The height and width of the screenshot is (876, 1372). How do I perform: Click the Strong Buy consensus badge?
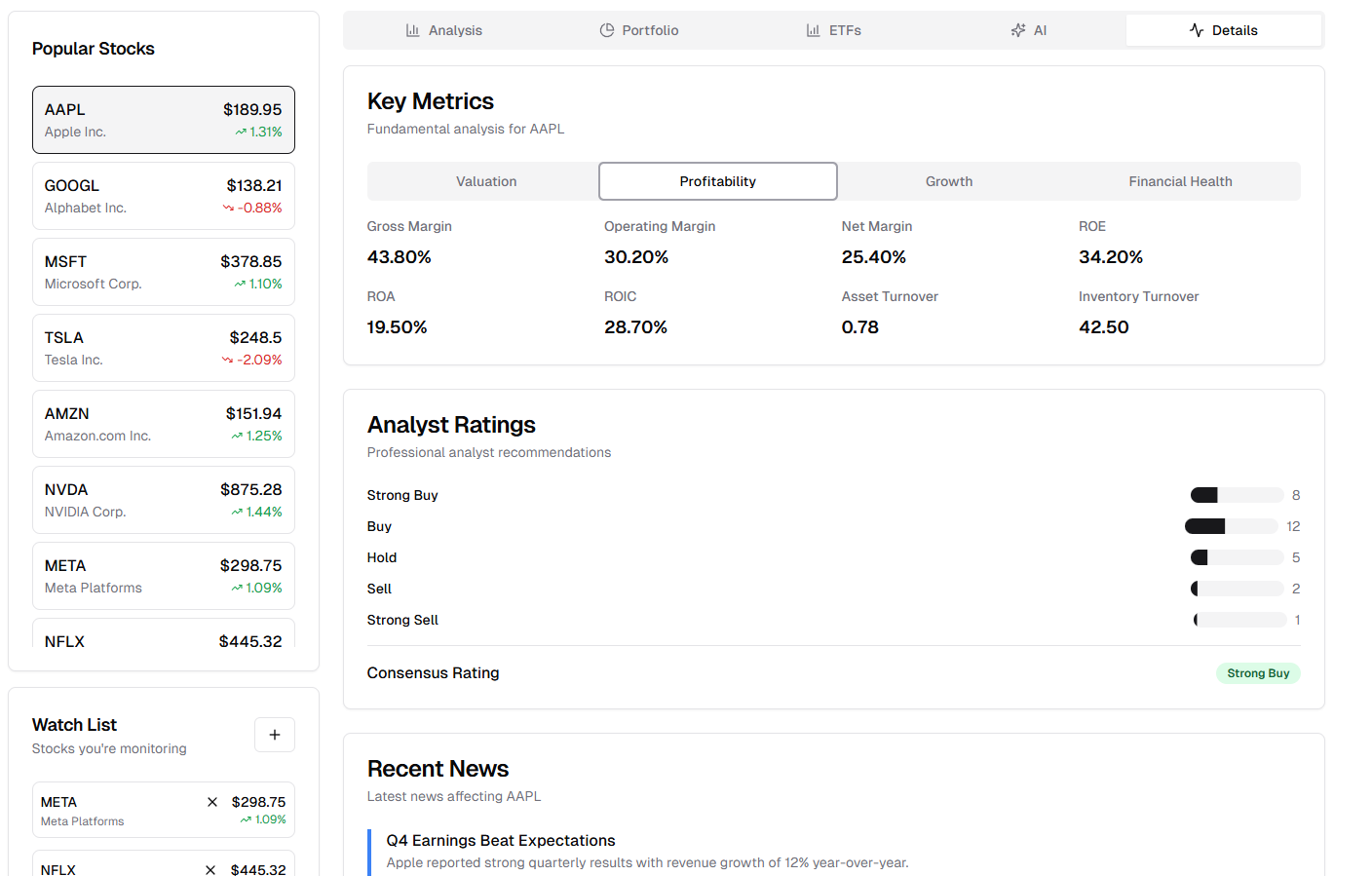1258,673
